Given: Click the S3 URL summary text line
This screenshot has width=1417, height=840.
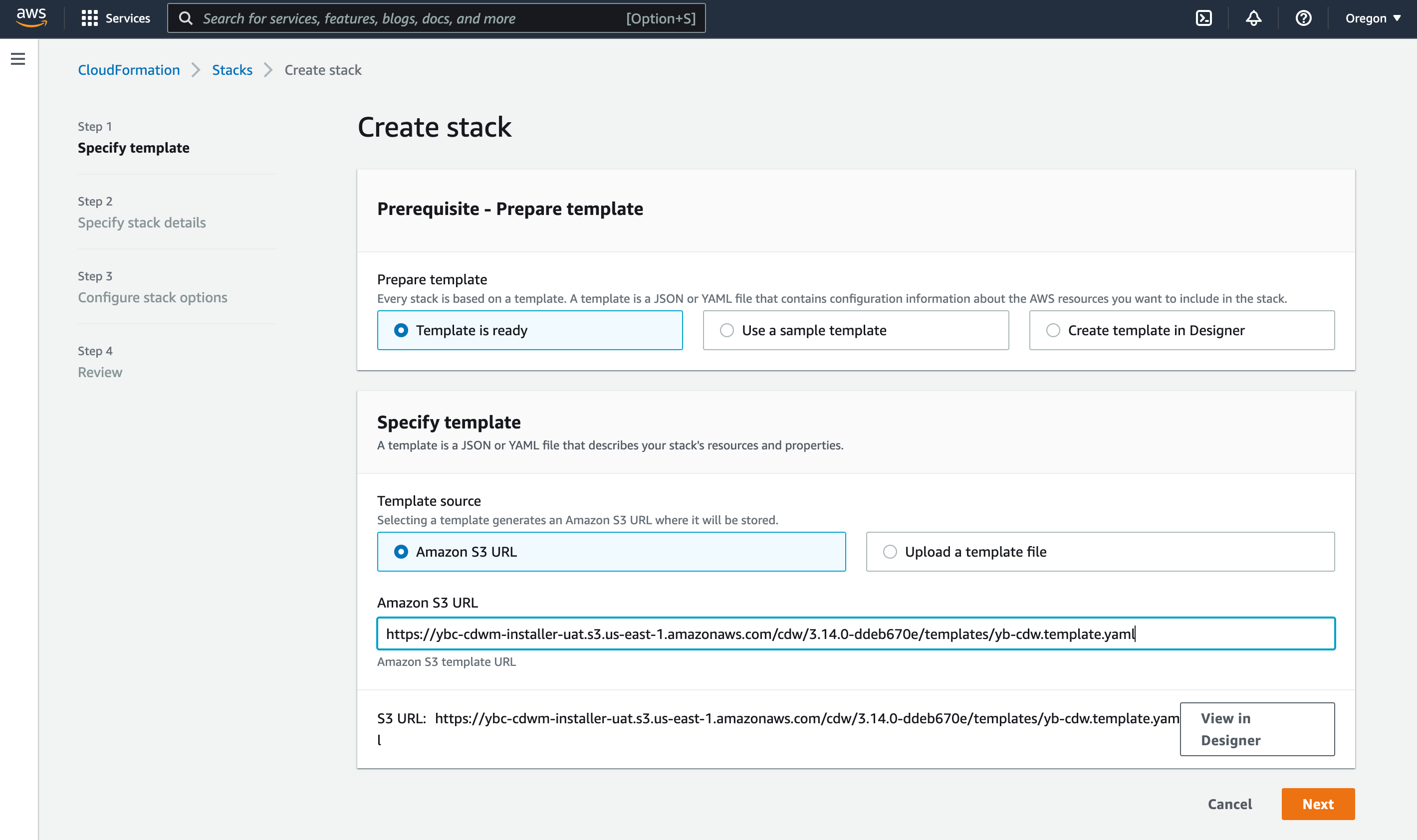Looking at the screenshot, I should coord(778,728).
